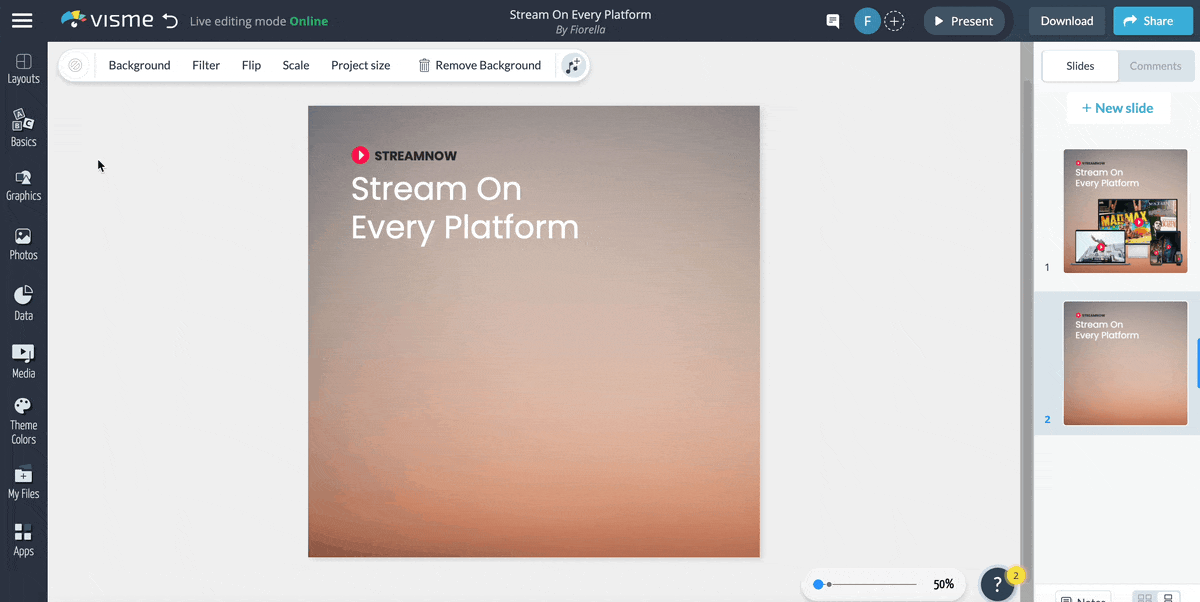Click the Present button
This screenshot has height=602, width=1200.
[963, 20]
